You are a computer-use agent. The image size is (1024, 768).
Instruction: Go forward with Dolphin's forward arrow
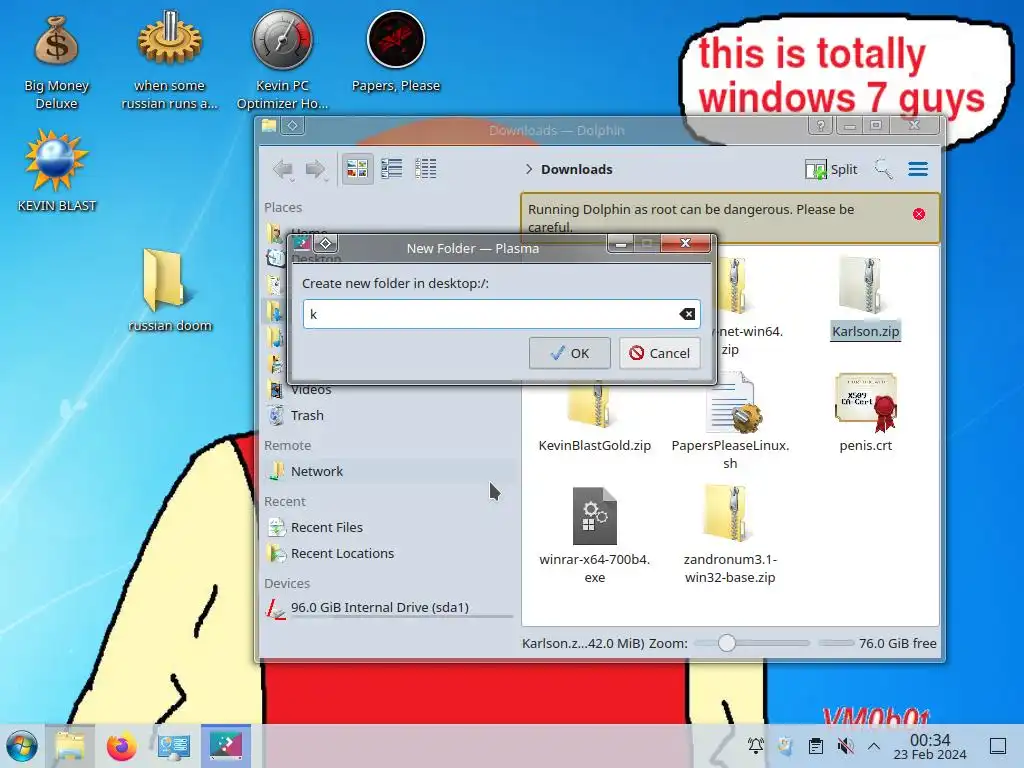click(x=316, y=169)
